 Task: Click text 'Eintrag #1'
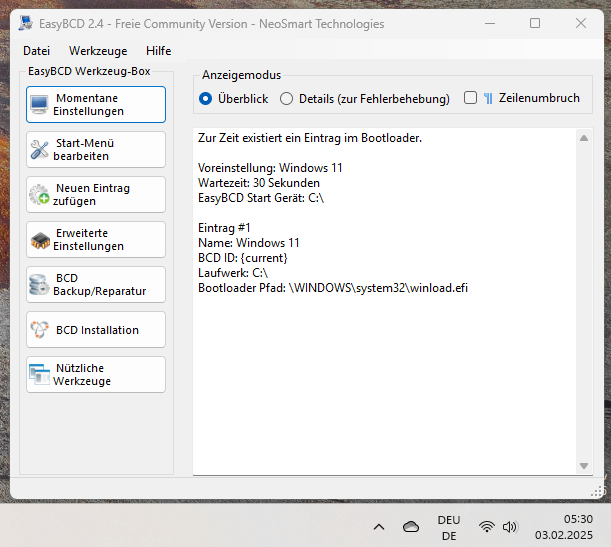pyautogui.click(x=224, y=228)
